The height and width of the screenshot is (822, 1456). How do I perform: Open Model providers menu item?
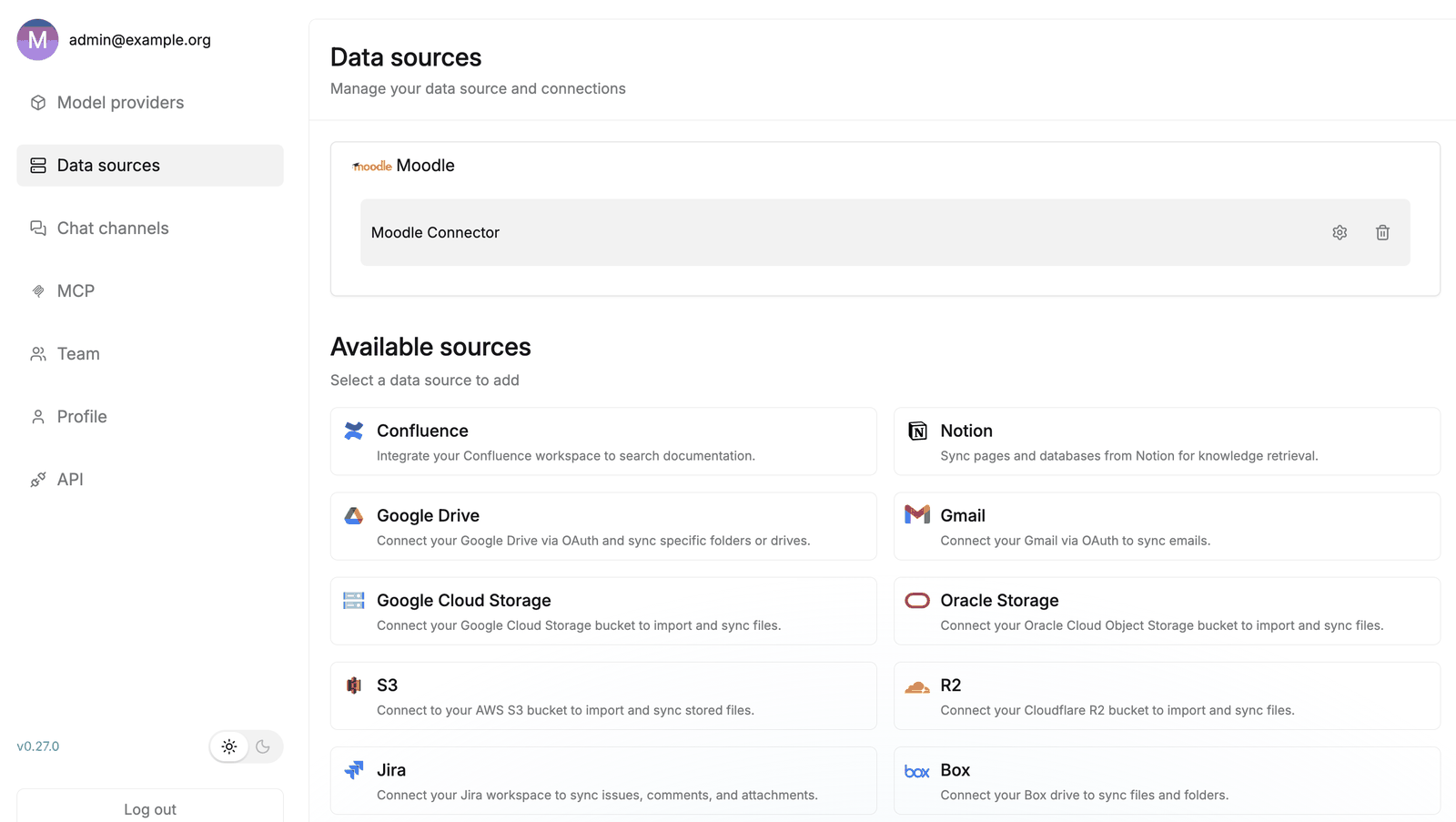[x=150, y=103]
